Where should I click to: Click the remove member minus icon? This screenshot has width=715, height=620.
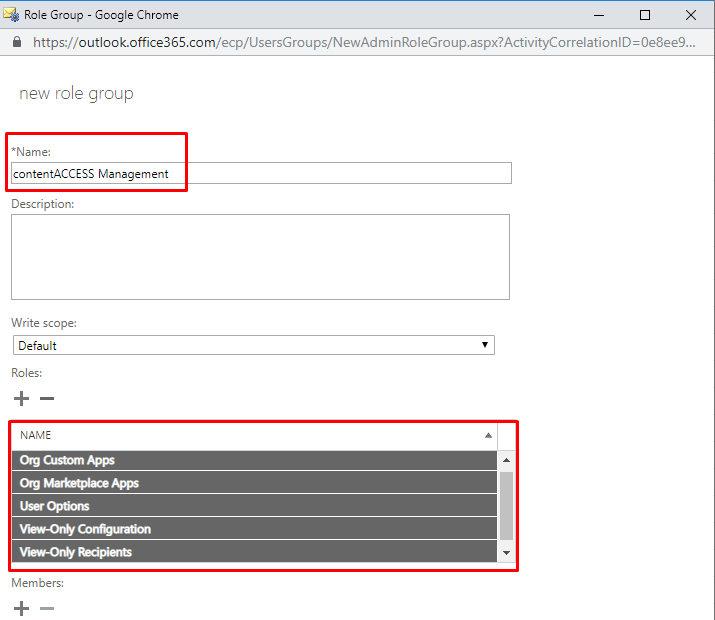46,608
